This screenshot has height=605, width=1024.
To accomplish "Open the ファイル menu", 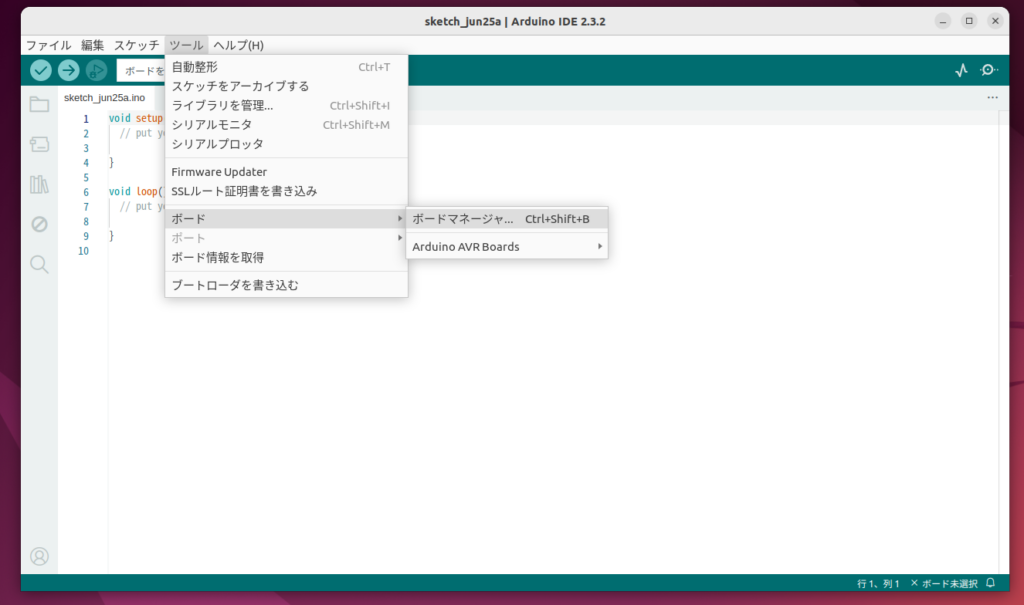I will (x=48, y=45).
